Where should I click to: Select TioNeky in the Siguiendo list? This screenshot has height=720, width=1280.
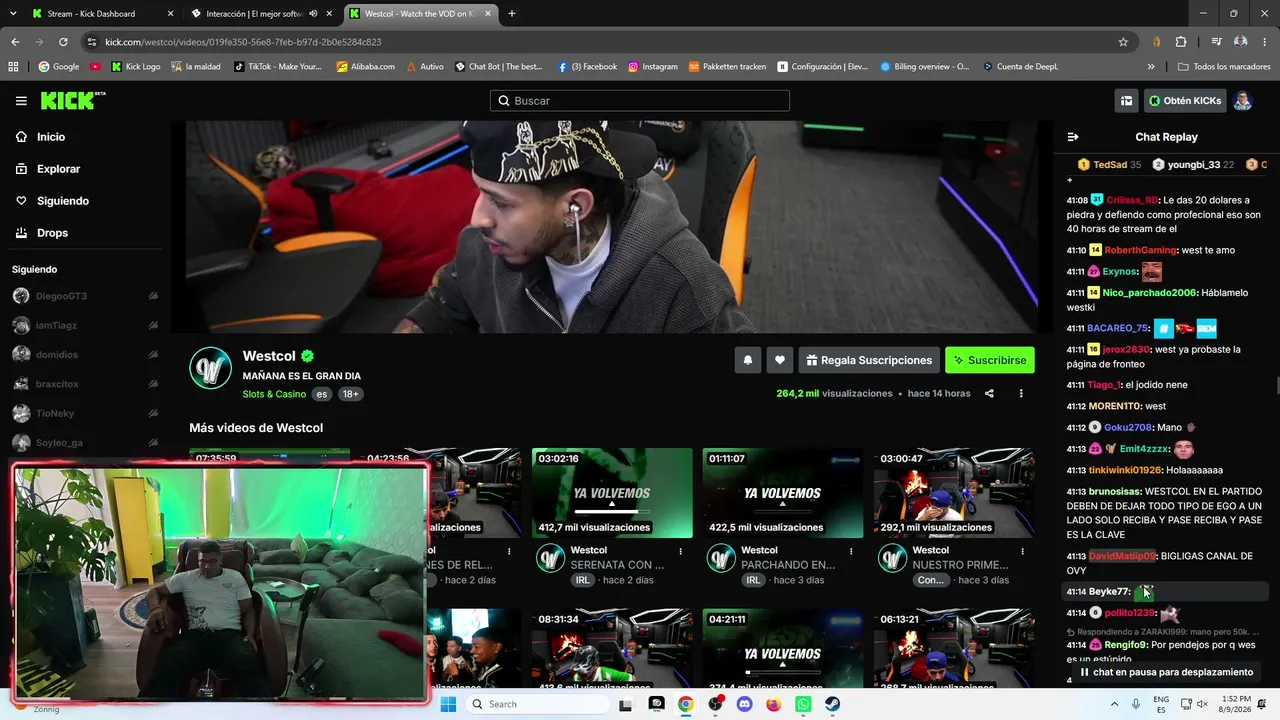(x=55, y=414)
